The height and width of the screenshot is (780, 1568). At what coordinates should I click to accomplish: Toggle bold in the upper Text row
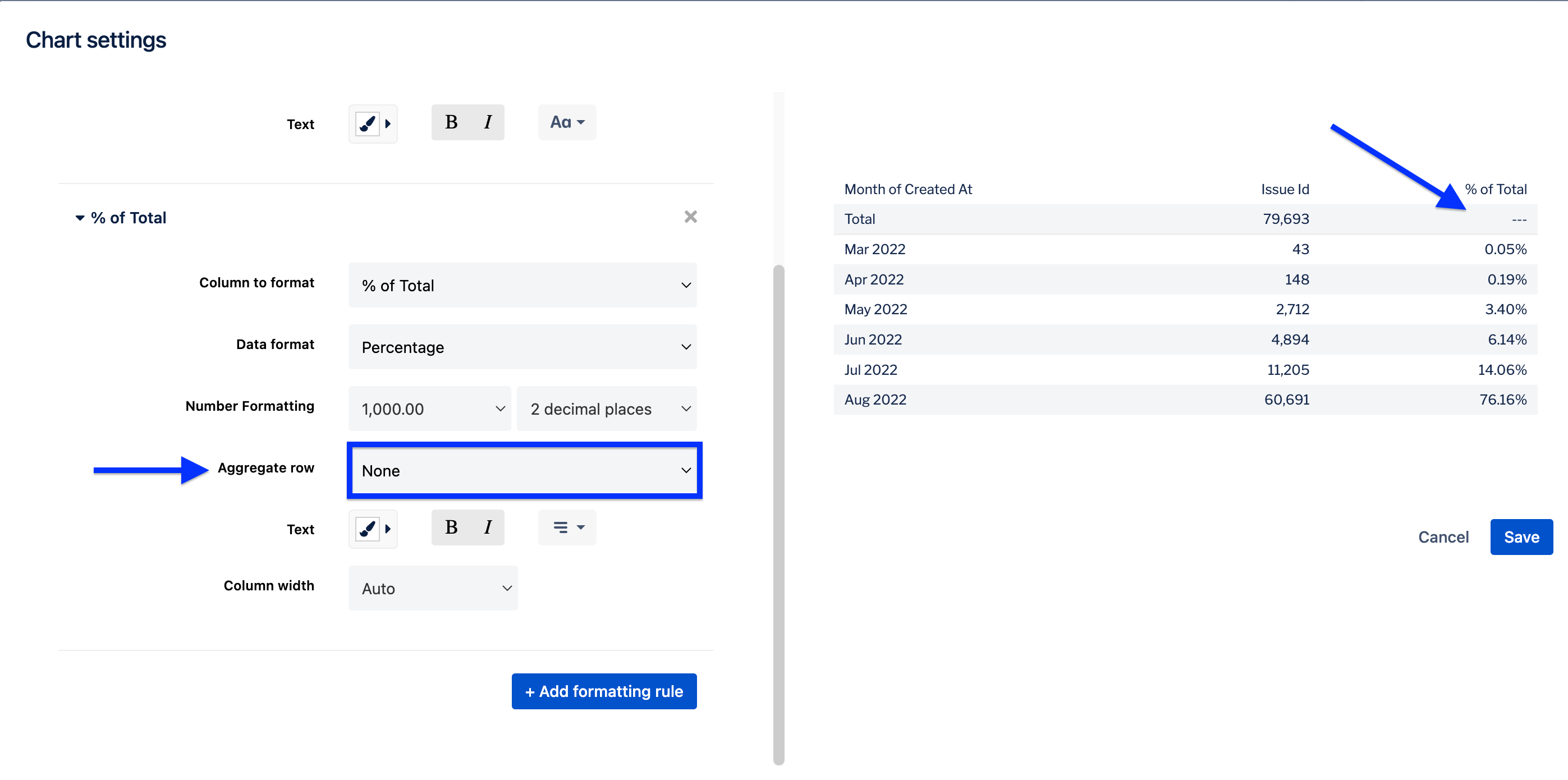pyautogui.click(x=451, y=122)
